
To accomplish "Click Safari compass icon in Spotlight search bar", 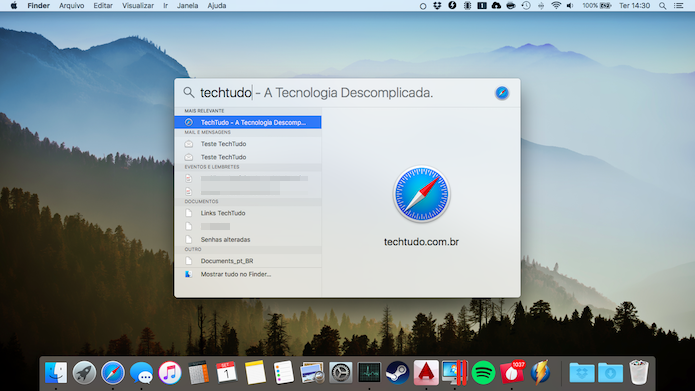I will point(502,93).
